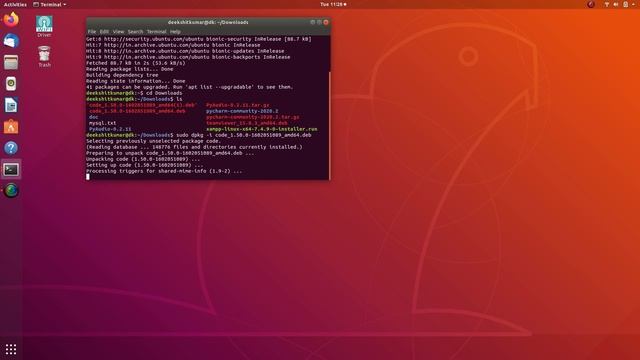
Task: Open Thunderbird Mail in the dock
Action: coord(11,41)
